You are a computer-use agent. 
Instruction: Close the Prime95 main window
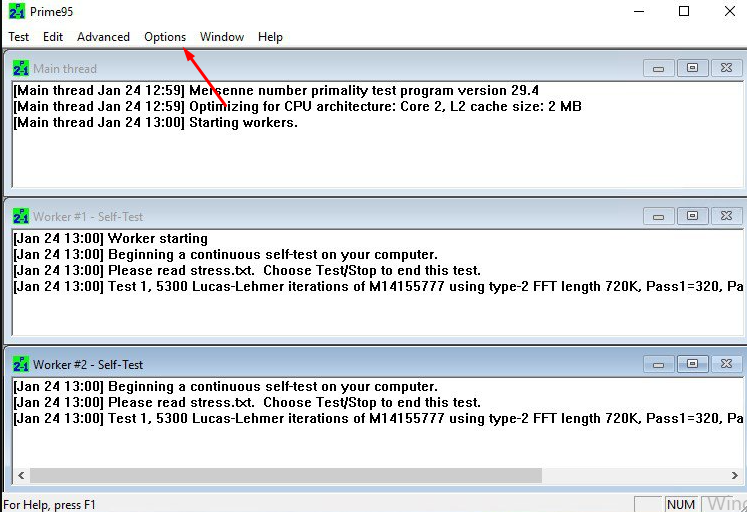729,11
